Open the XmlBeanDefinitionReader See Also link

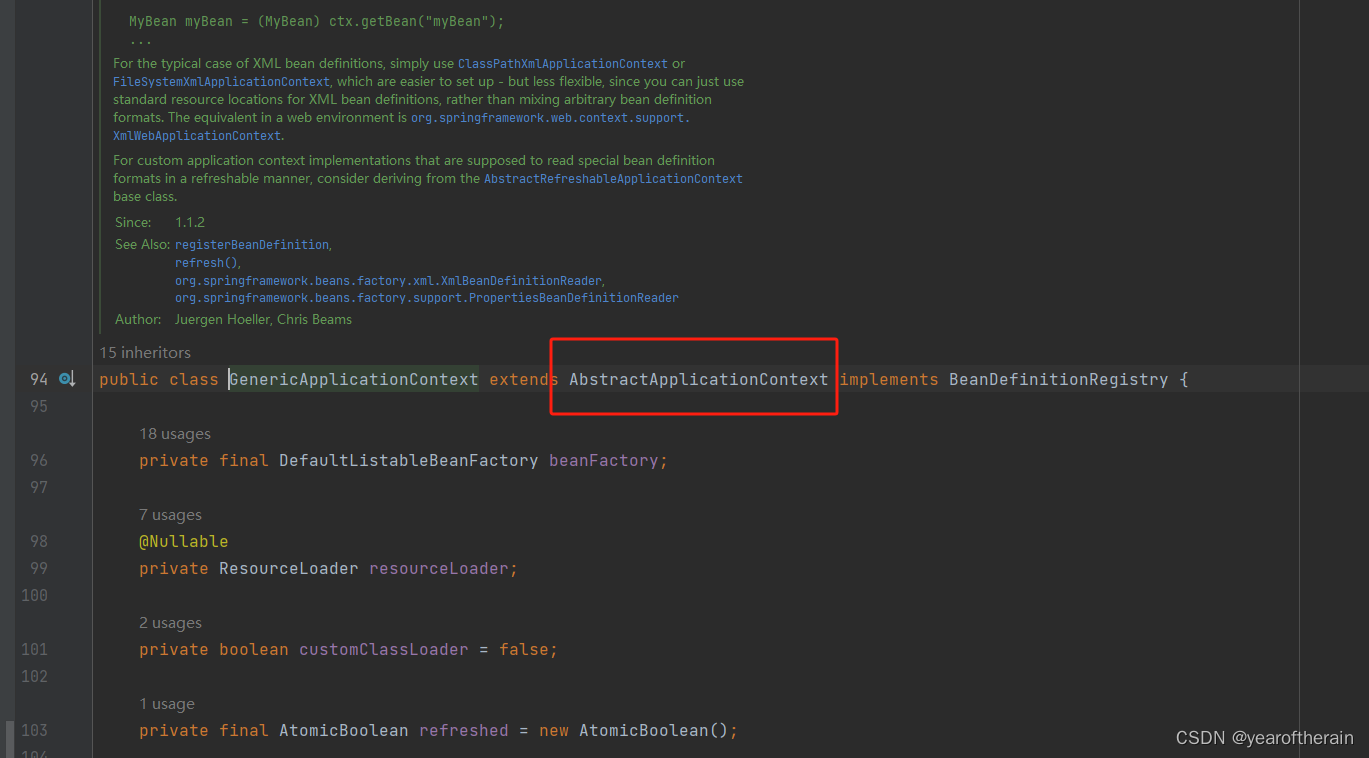coord(389,281)
